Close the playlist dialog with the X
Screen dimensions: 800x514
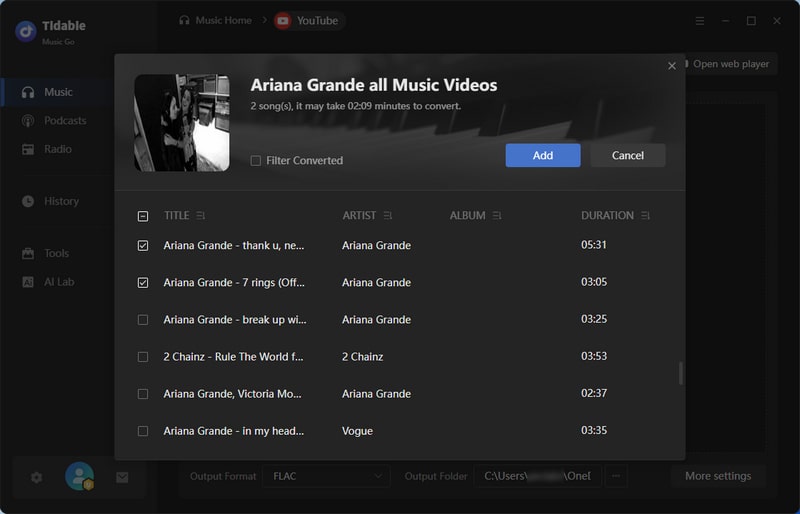pyautogui.click(x=672, y=66)
